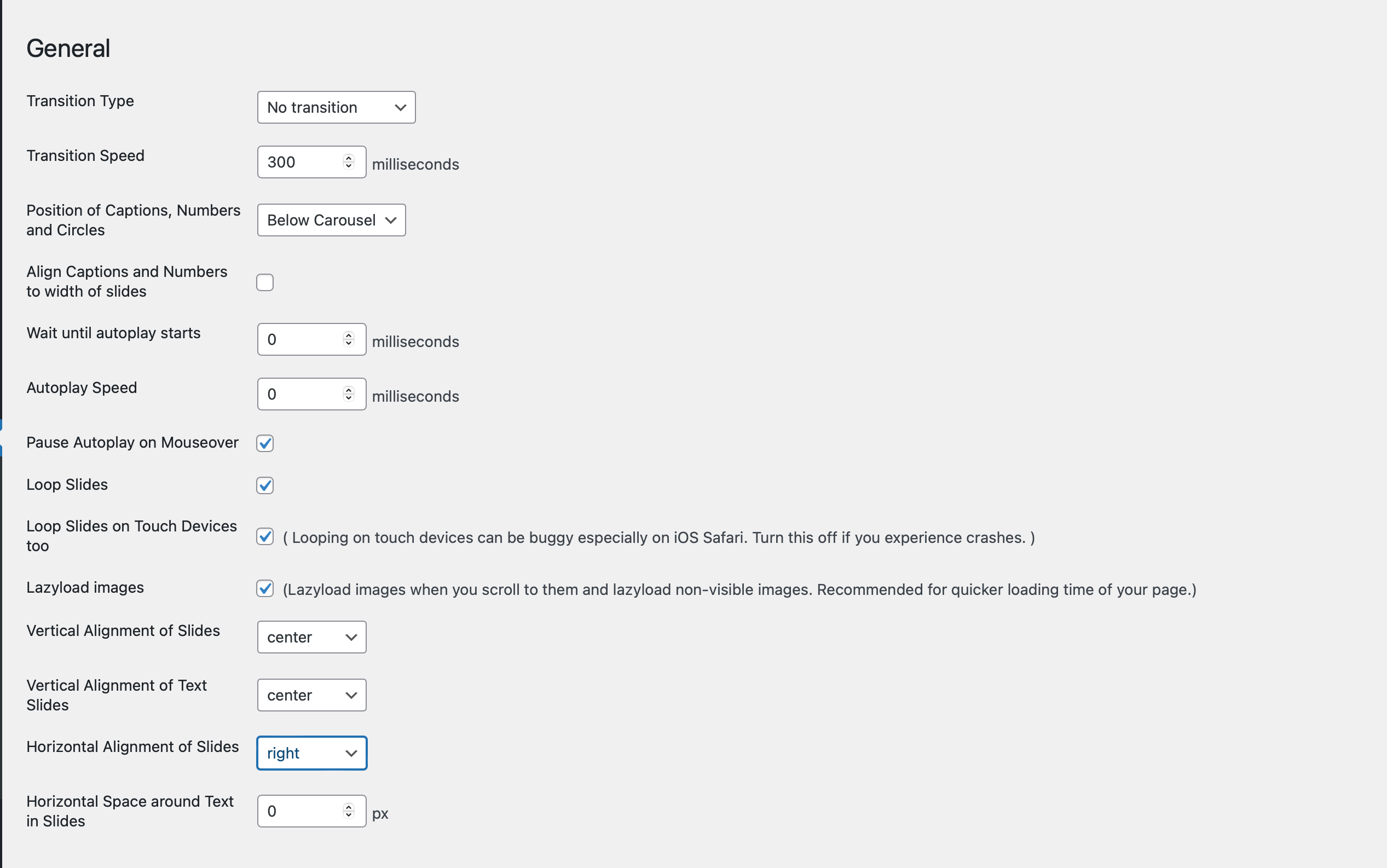Click the Lazyload images description text
This screenshot has height=868, width=1387.
[739, 590]
